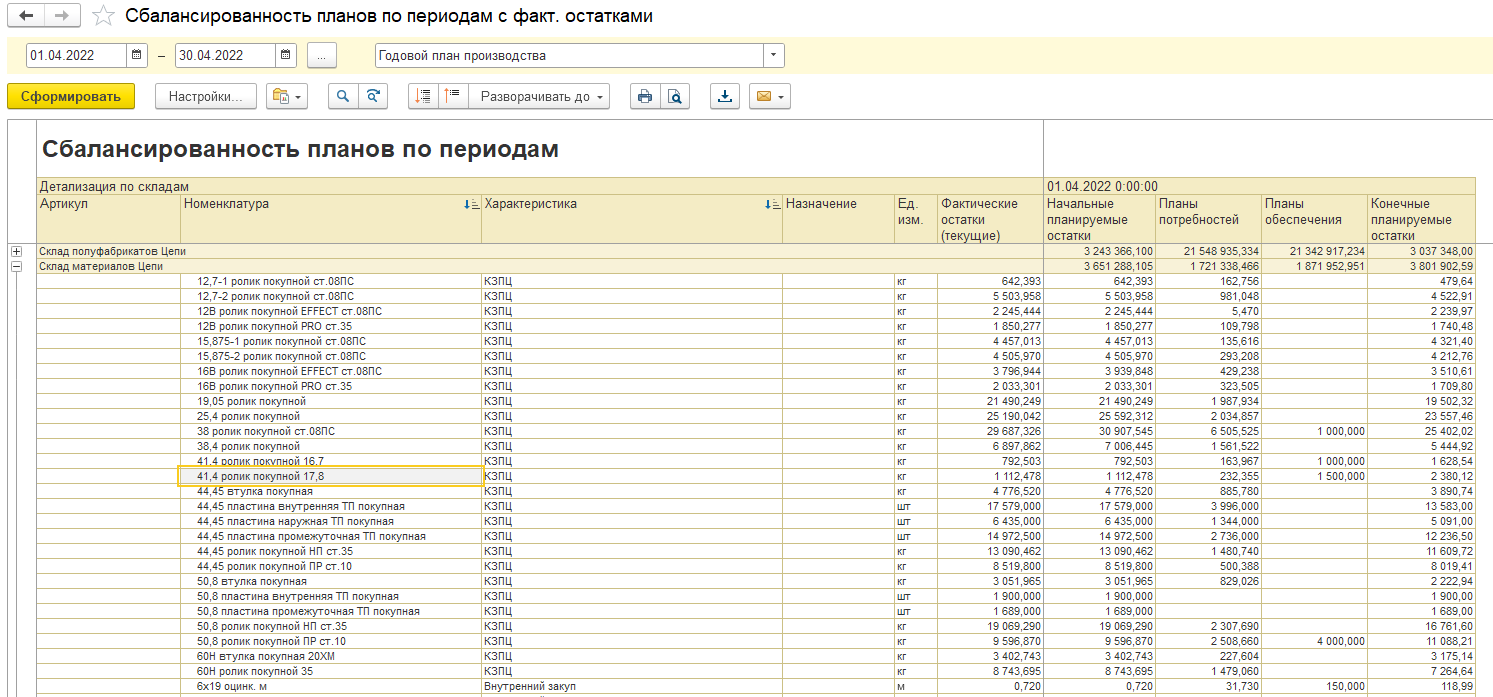Go forward with the right arrow button
Viewport: 1493px width, 697px height.
point(61,16)
